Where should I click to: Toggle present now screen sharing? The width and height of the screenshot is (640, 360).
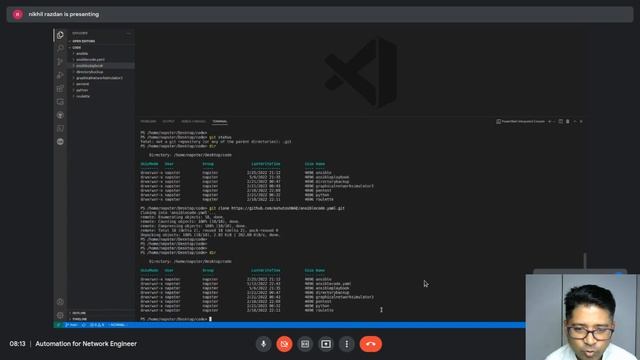click(x=326, y=344)
